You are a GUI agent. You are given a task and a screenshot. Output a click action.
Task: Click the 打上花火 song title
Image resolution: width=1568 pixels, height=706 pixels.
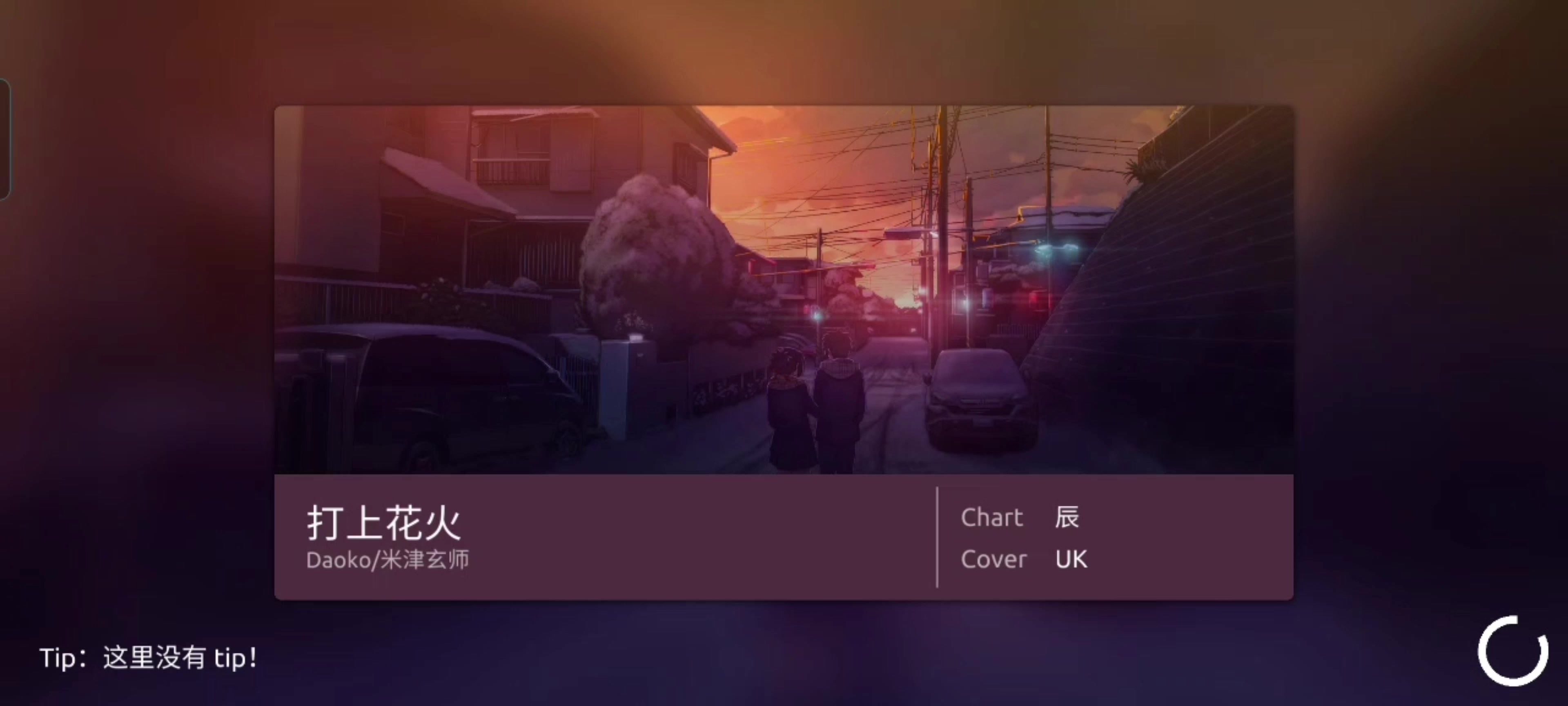384,523
